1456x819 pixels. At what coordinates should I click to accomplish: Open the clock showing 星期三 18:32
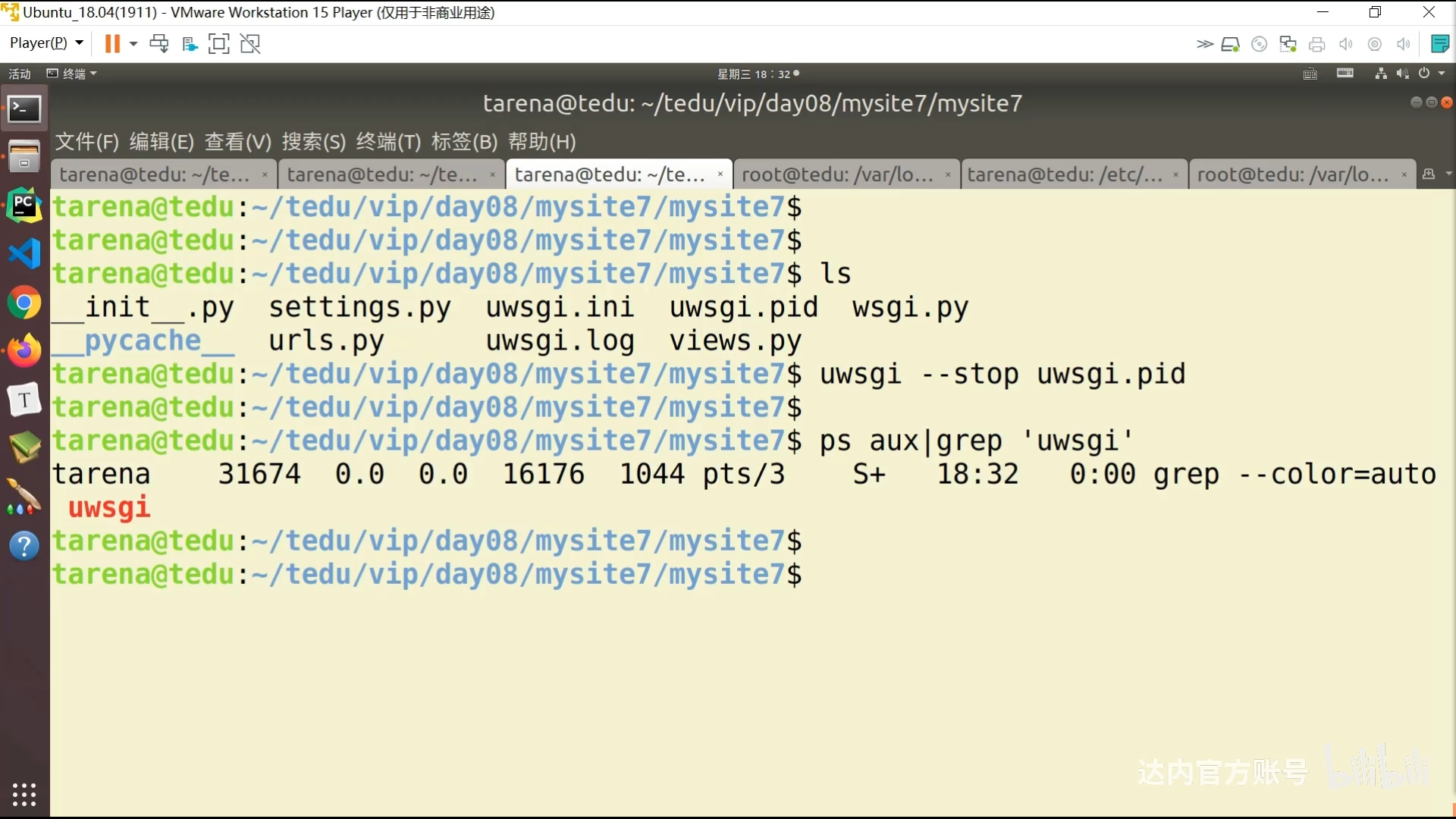click(758, 74)
